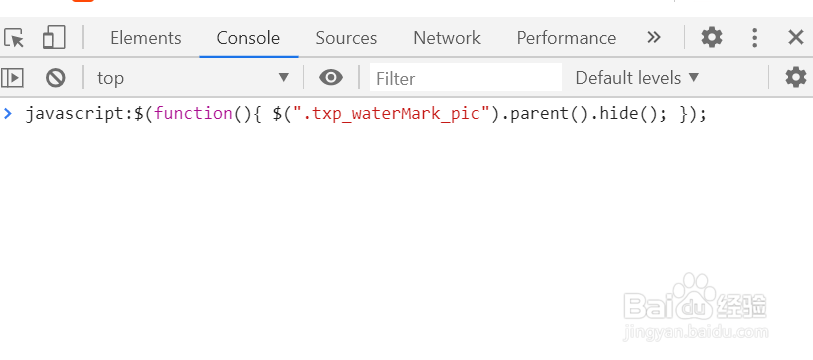
Task: Open console settings gear icon
Action: click(796, 78)
